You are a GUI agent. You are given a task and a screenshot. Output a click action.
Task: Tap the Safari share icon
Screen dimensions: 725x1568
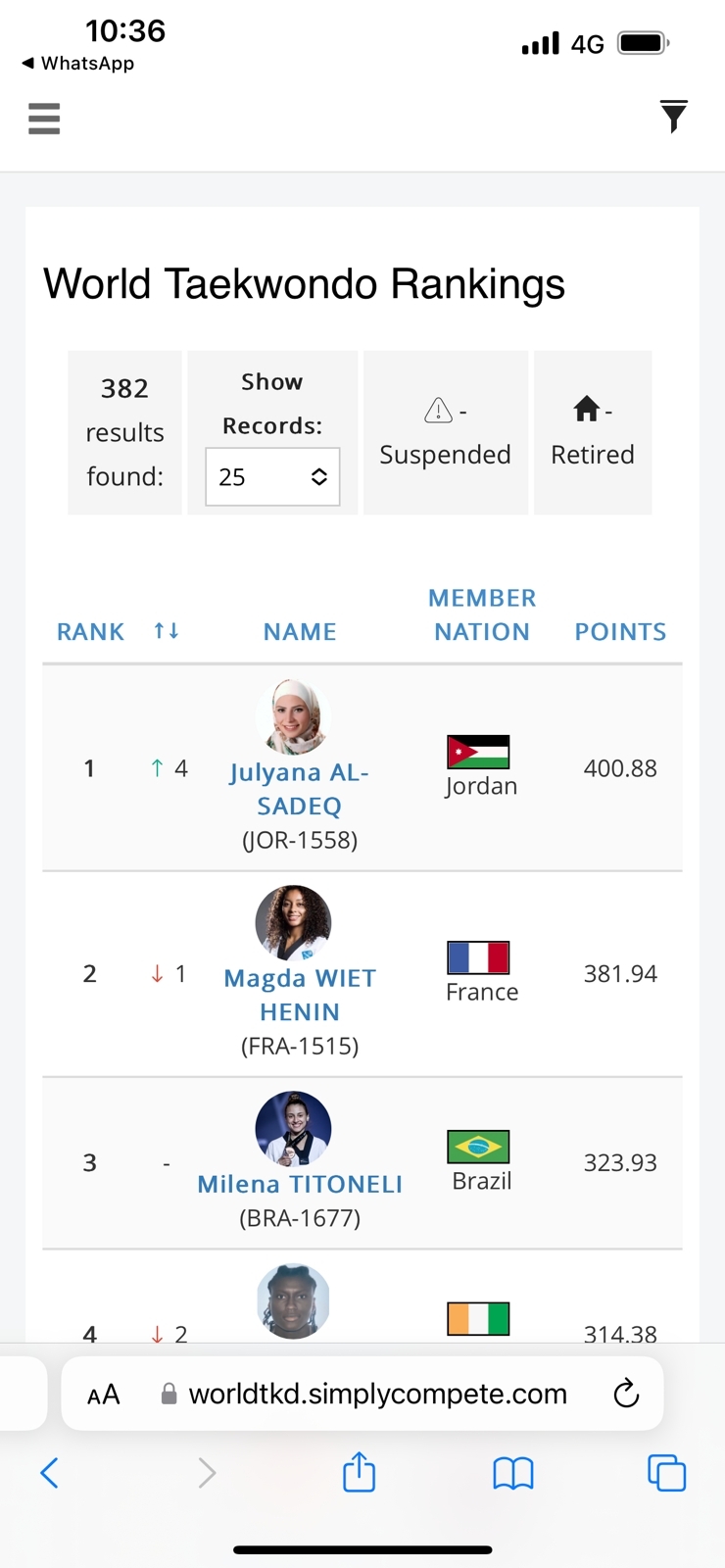pos(359,1472)
